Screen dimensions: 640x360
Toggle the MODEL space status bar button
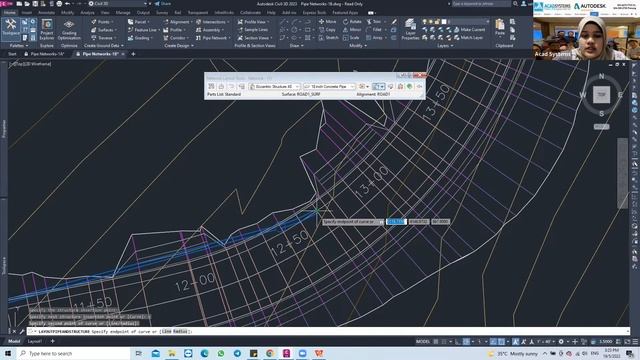[423, 342]
